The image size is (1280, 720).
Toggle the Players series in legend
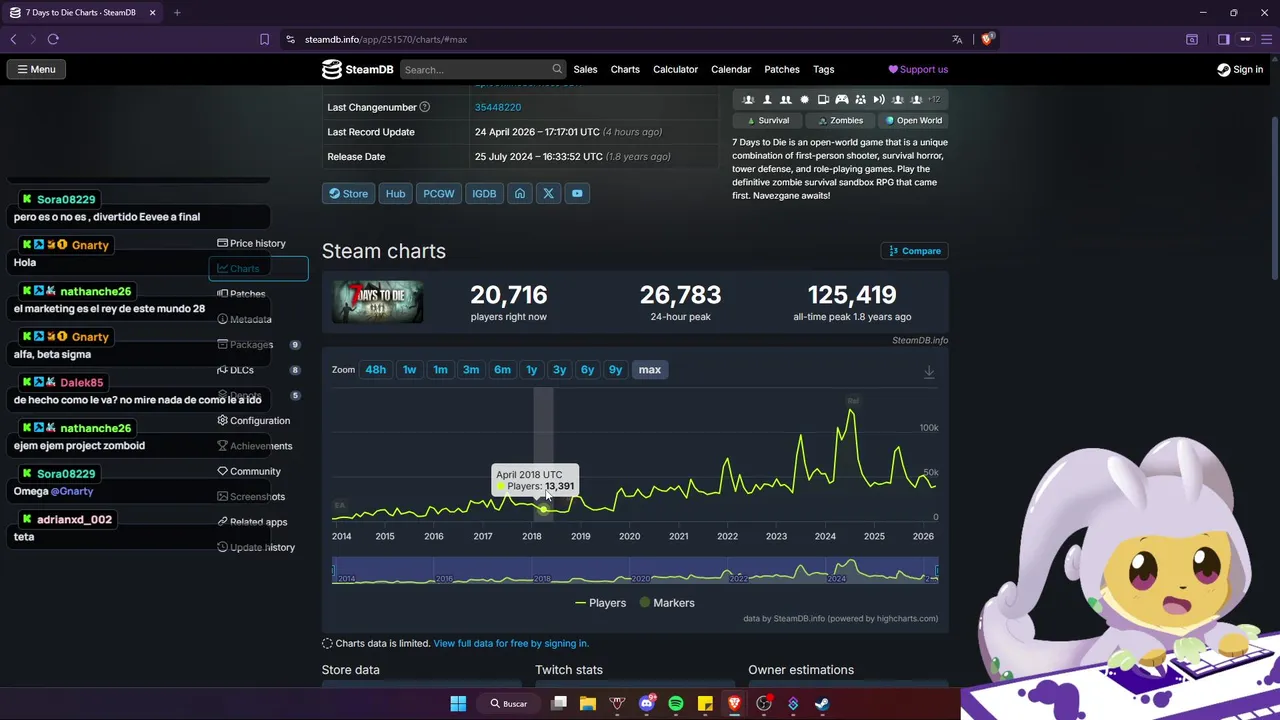(600, 603)
